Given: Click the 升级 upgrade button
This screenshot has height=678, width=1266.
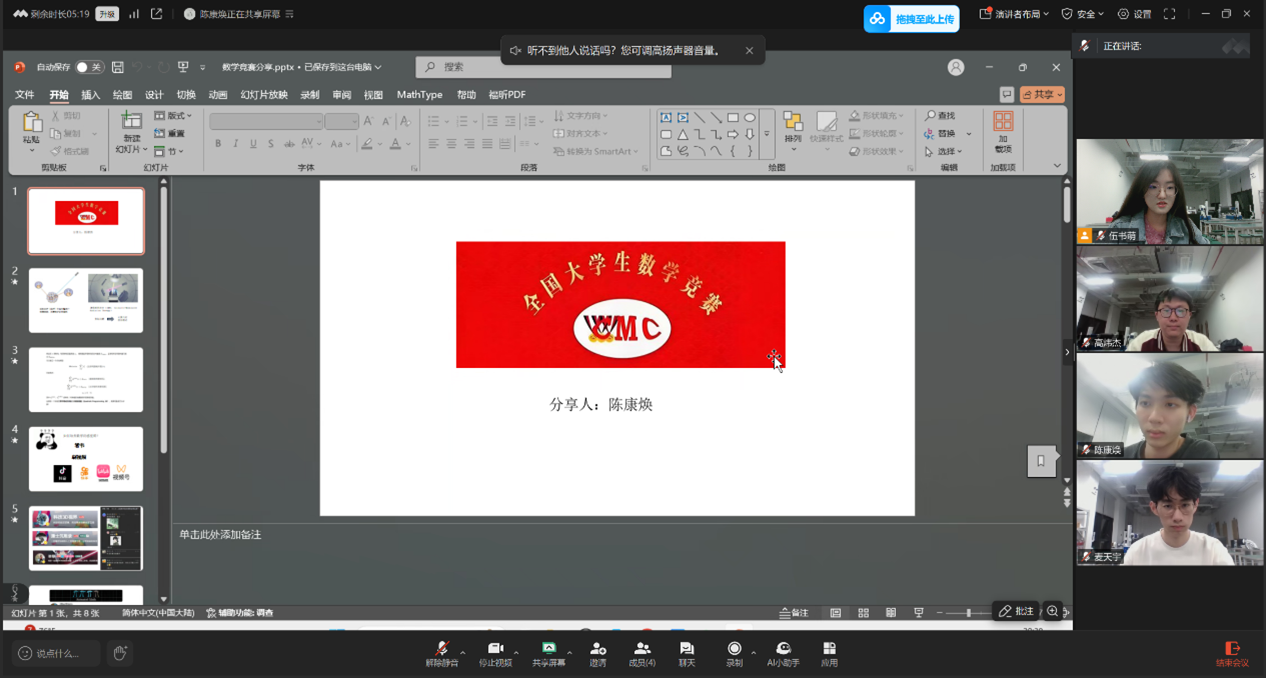Looking at the screenshot, I should pyautogui.click(x=106, y=14).
